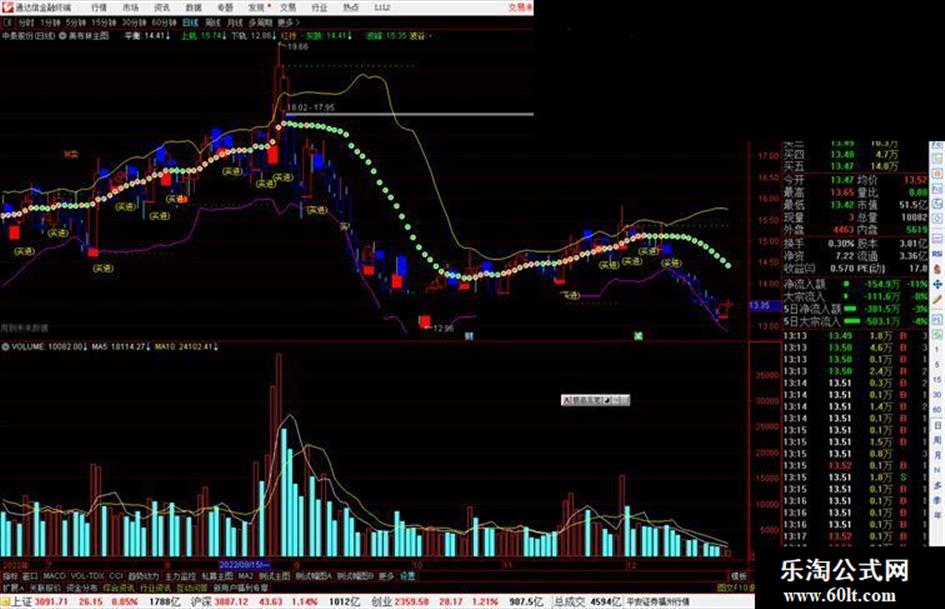Viewport: 945px width, 609px height.
Task: Click the top-right 交易 trading button
Action: pyautogui.click(x=520, y=8)
